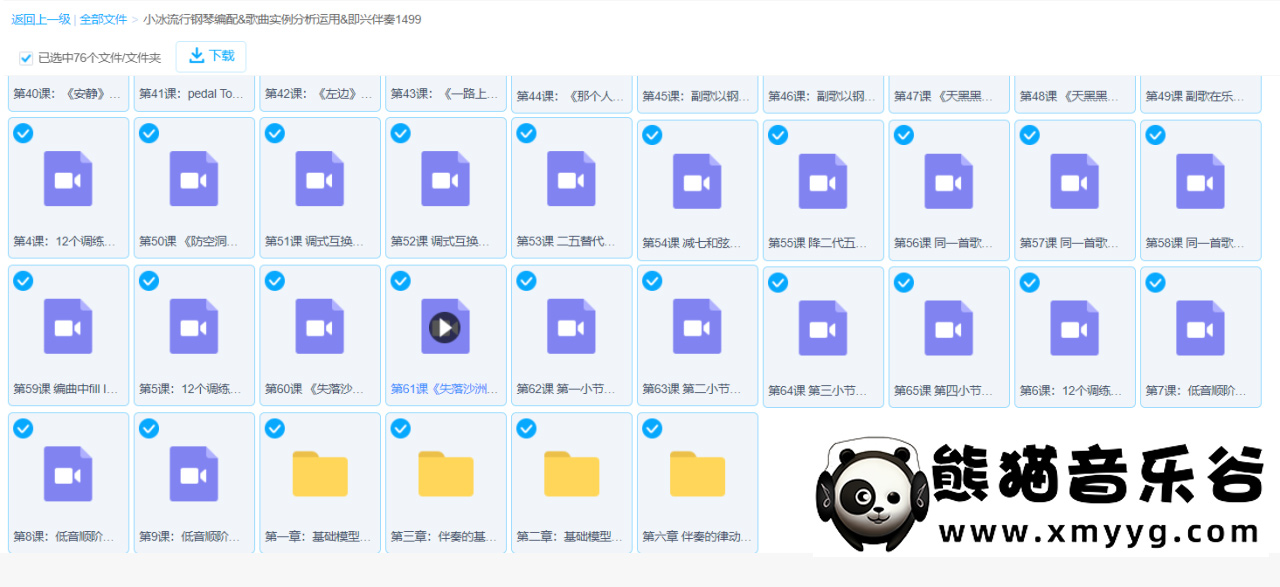Click the 第44课:《那个人 file name
Screen dimensions: 1280x587
(571, 97)
